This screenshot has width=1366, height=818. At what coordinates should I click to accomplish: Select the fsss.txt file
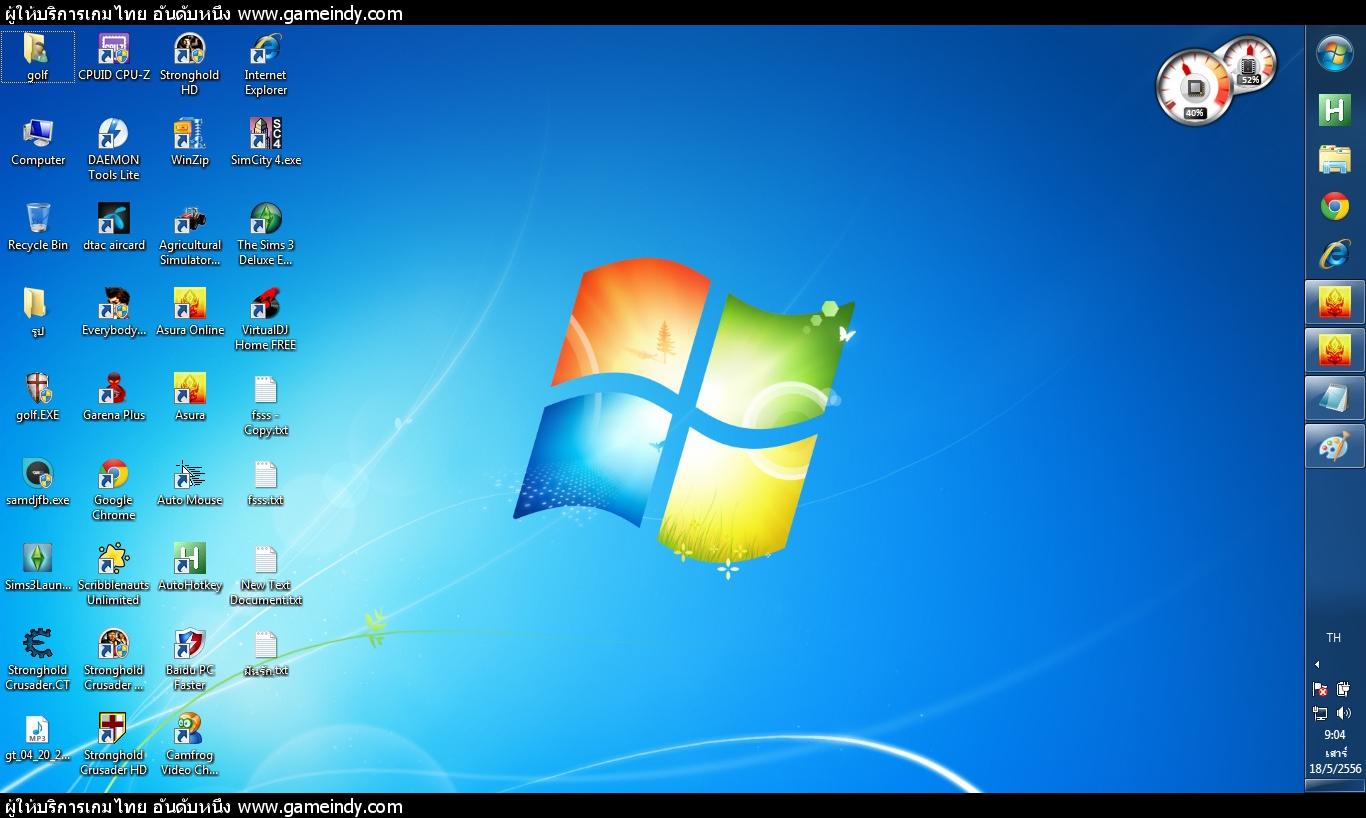pyautogui.click(x=266, y=482)
